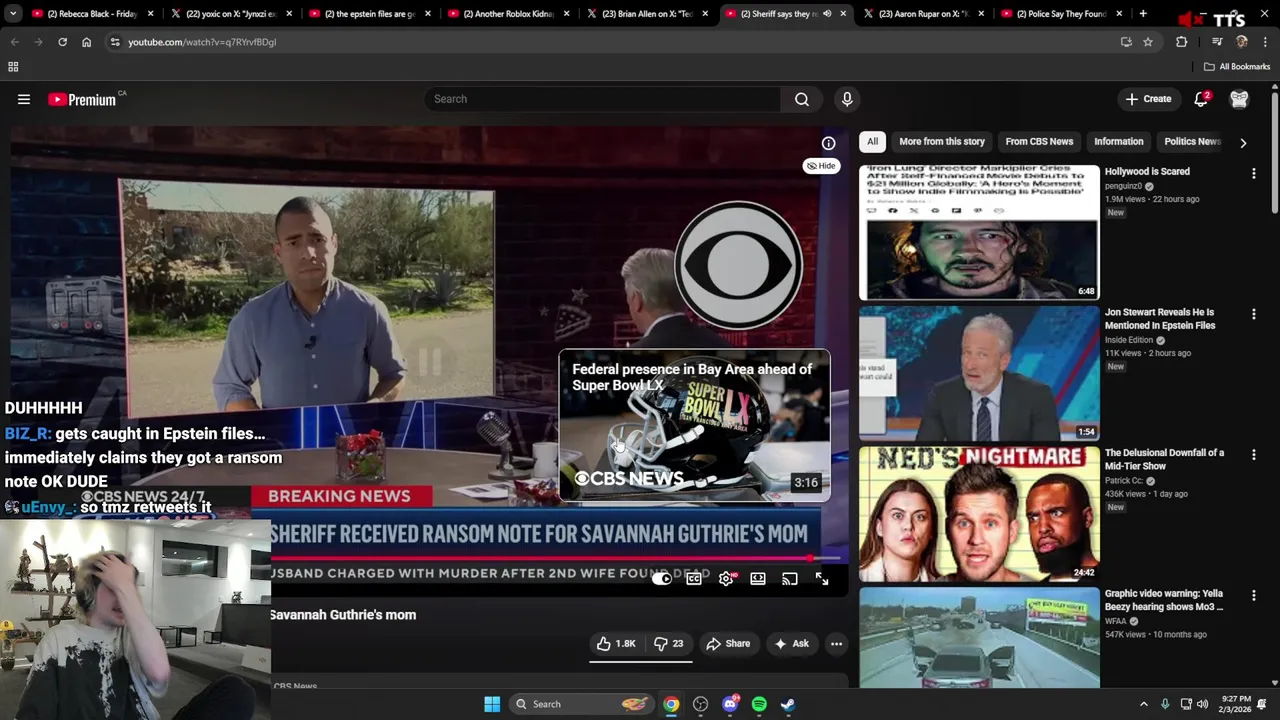Reload the page
The width and height of the screenshot is (1280, 720).
pyautogui.click(x=62, y=42)
